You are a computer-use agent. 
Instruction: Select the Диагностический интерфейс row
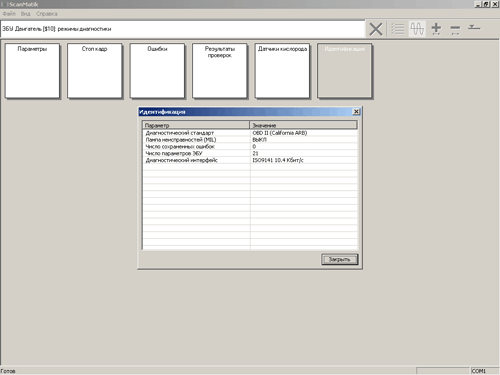(250, 160)
